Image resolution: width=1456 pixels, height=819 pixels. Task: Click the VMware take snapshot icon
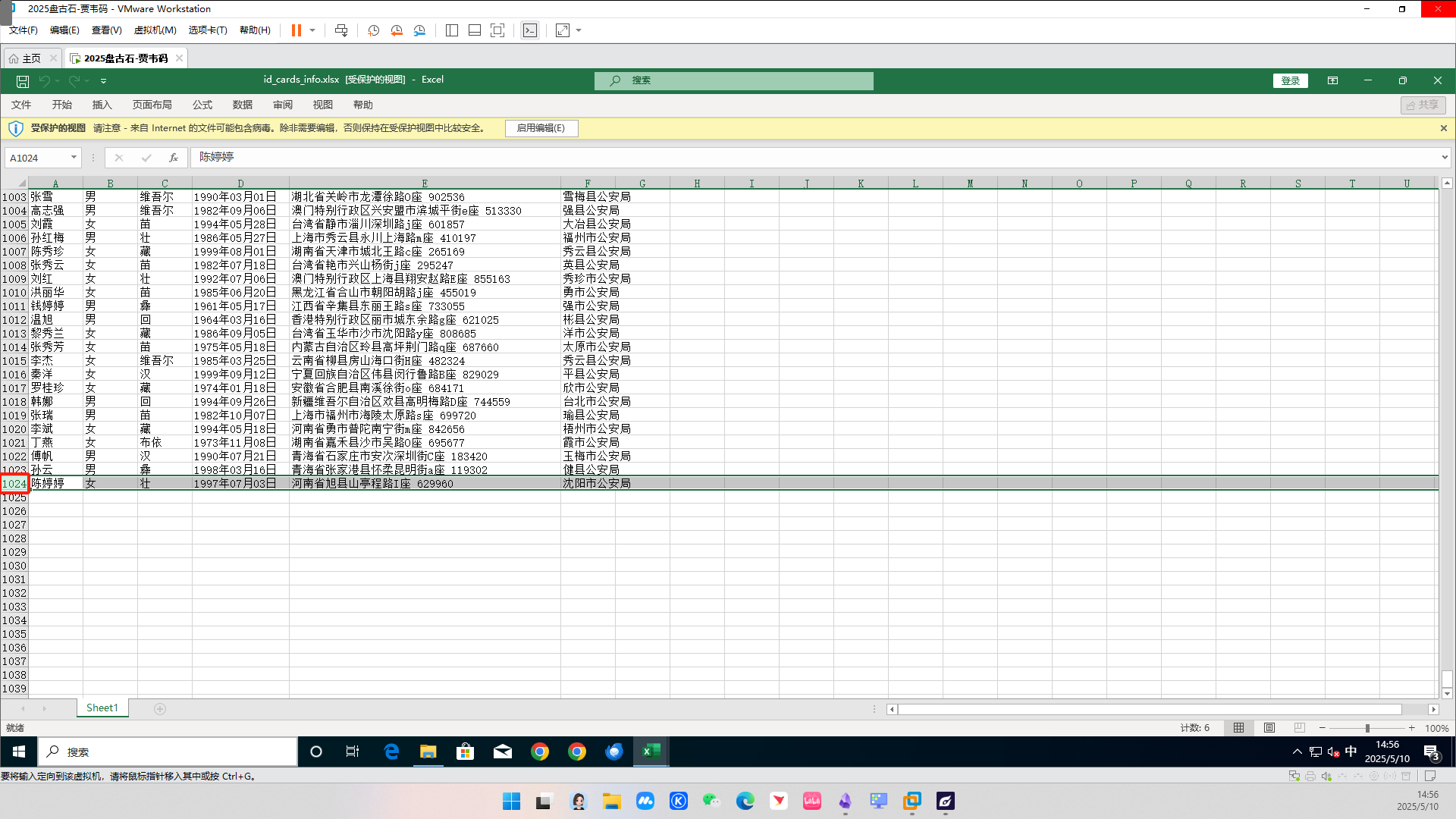[373, 30]
